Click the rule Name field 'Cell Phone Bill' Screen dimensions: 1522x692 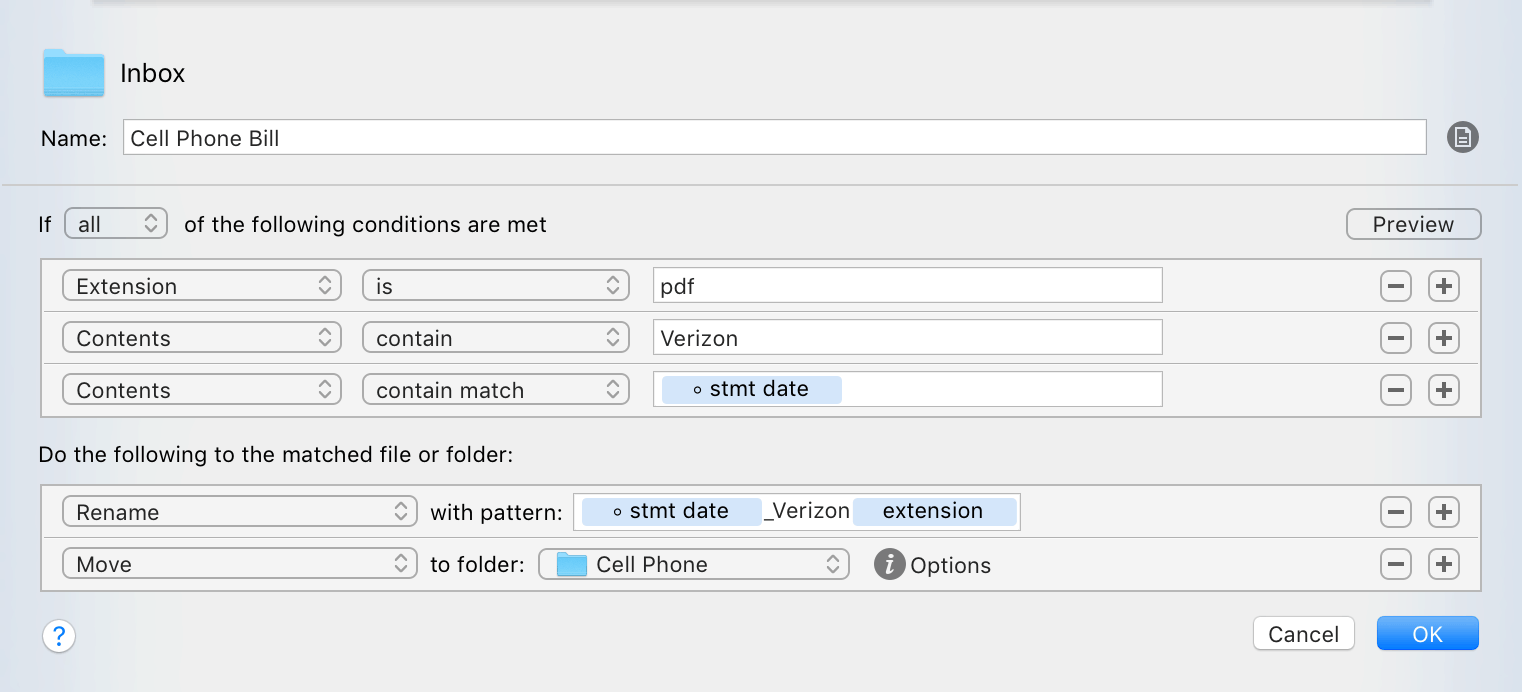[x=775, y=138]
